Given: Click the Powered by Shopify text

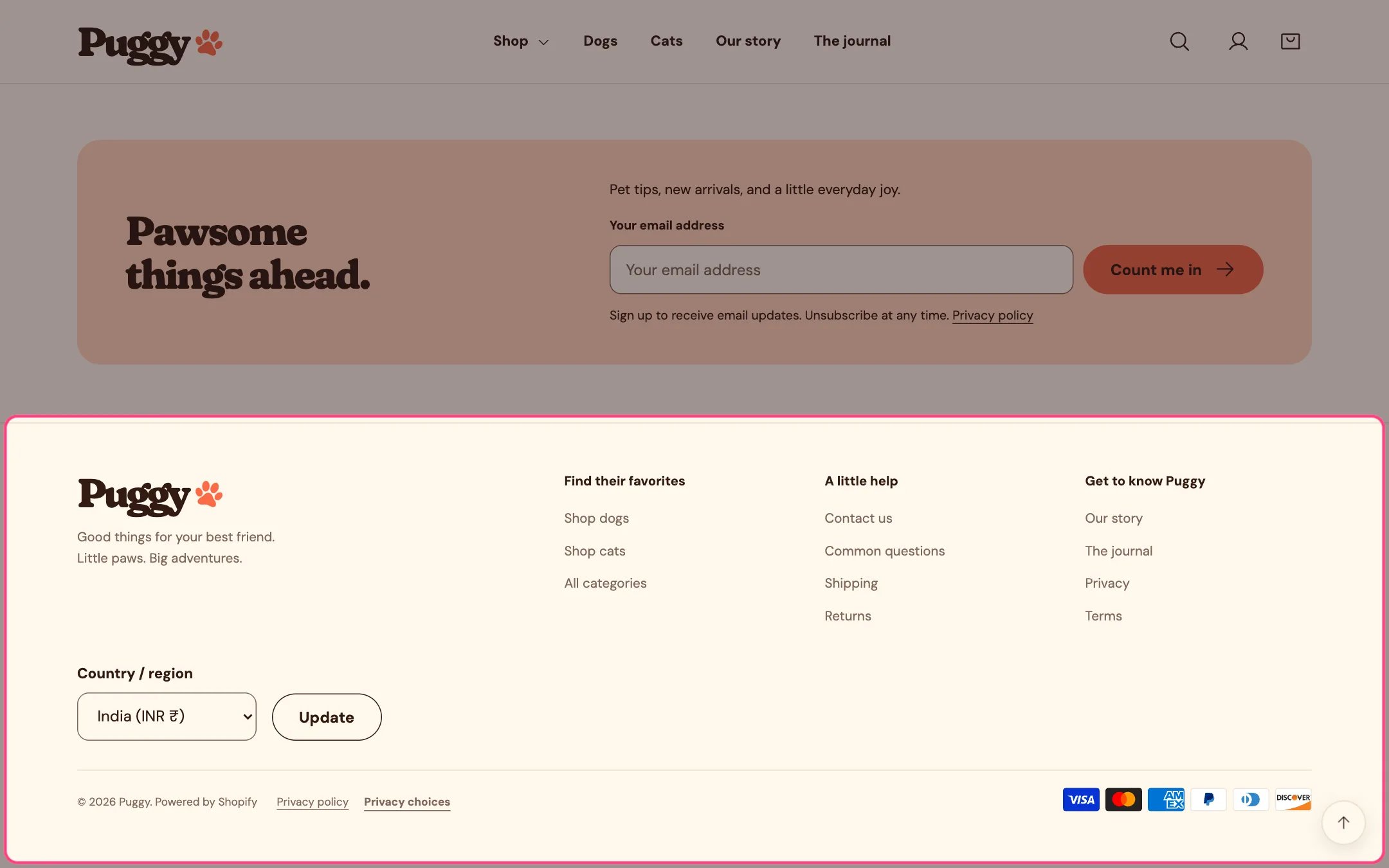Looking at the screenshot, I should click(206, 802).
